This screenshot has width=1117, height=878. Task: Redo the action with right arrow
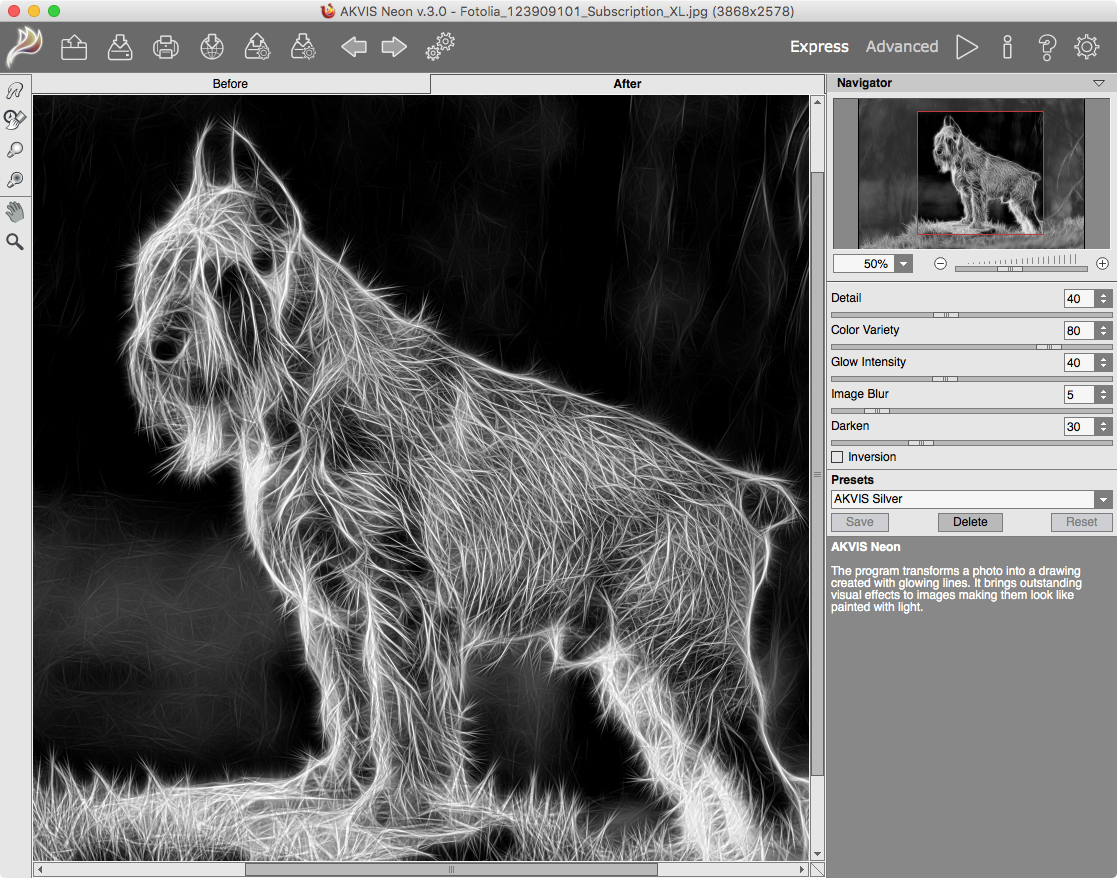coord(394,47)
